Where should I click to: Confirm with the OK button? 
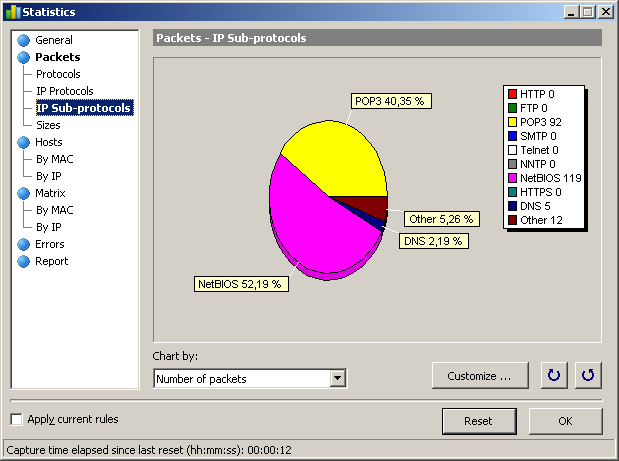565,421
